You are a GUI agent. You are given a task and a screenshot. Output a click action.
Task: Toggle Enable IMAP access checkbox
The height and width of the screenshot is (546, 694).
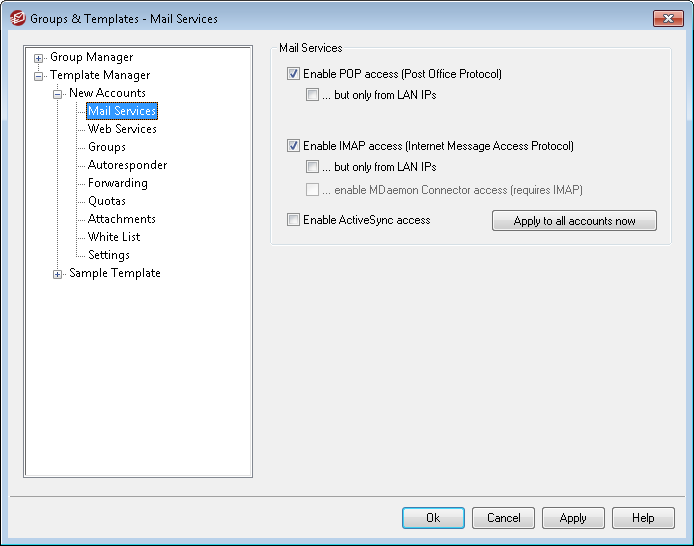click(293, 146)
